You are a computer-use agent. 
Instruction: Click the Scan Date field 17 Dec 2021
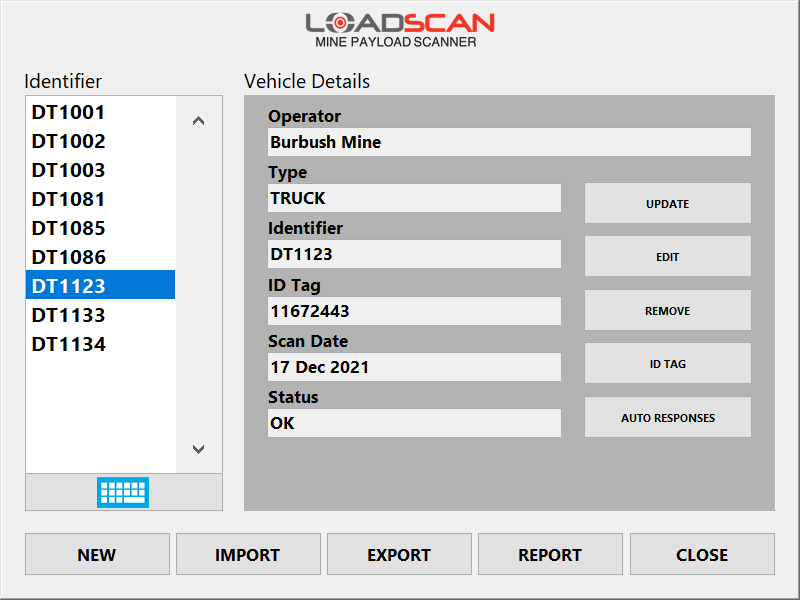(414, 367)
